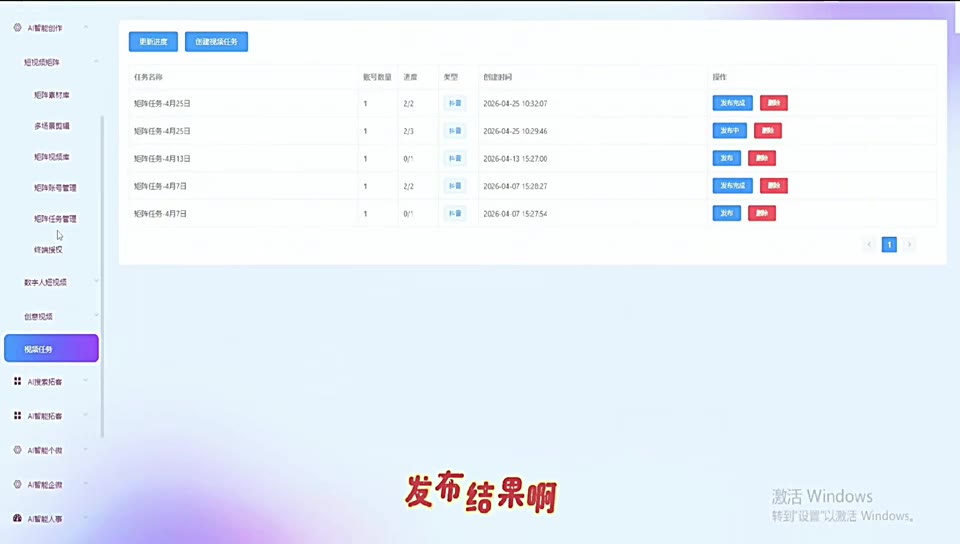Click the AI智能个微 sidebar icon
The height and width of the screenshot is (544, 960).
click(x=17, y=450)
